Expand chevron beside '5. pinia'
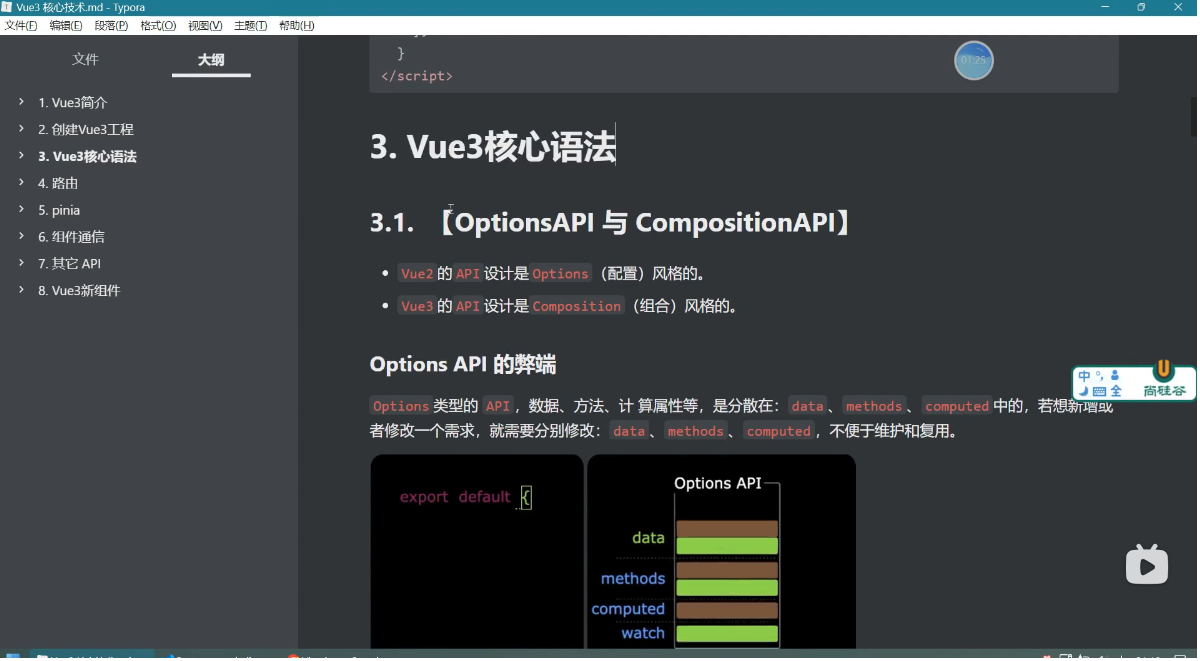1200x661 pixels. 20,210
